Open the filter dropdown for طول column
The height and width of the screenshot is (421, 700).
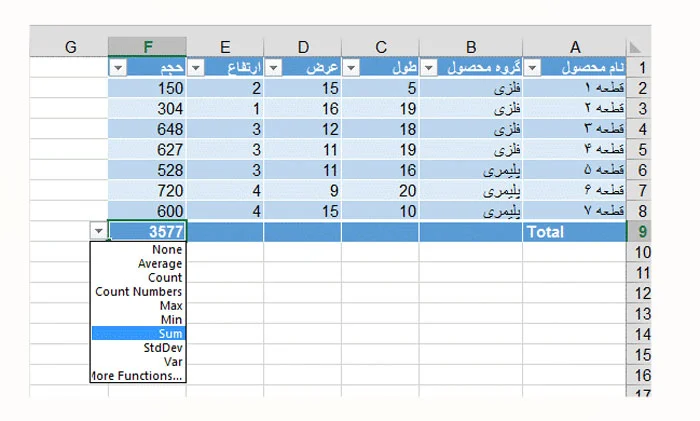point(351,68)
